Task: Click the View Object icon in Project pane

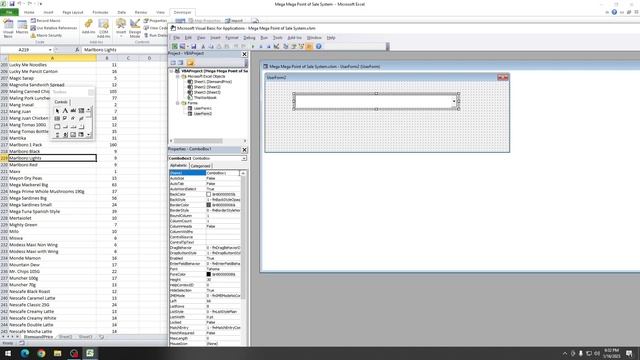Action: [x=180, y=63]
